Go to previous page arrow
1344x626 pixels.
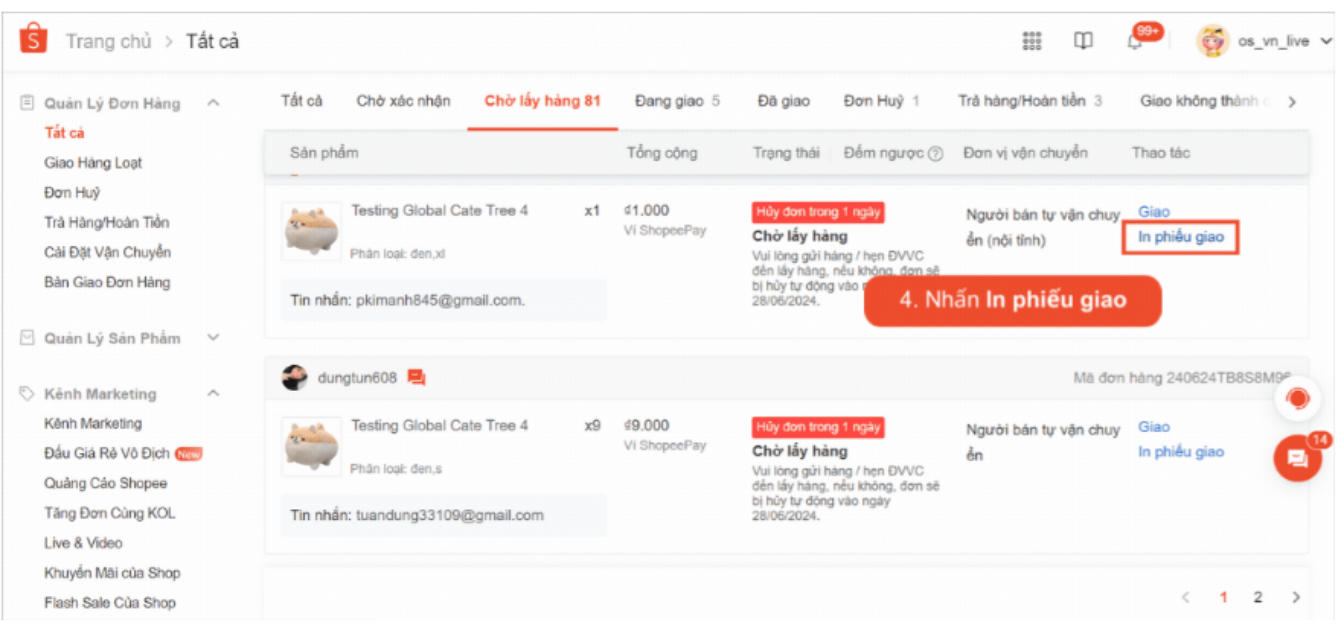(x=1186, y=598)
